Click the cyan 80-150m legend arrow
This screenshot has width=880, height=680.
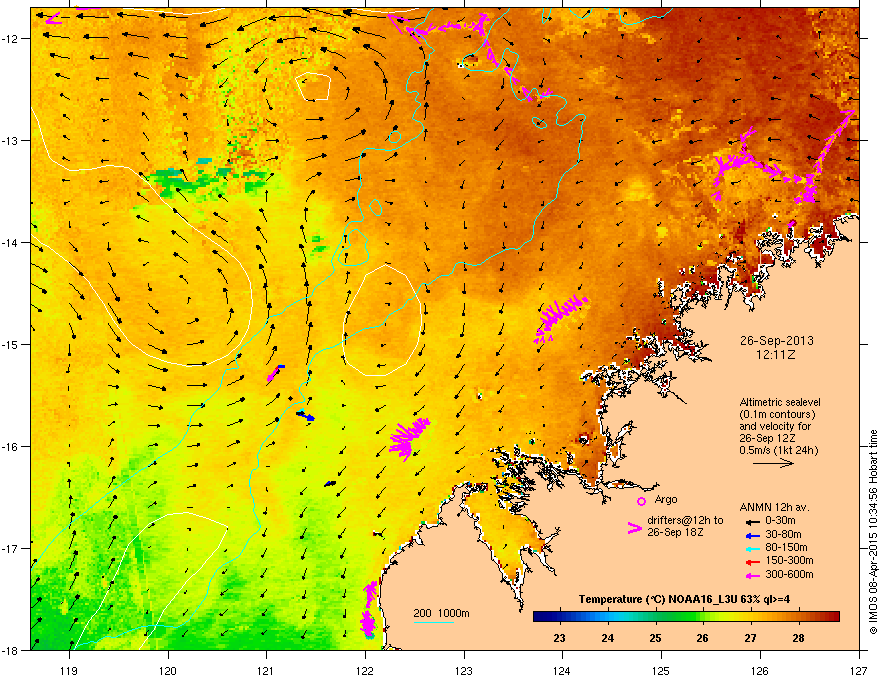coord(752,549)
